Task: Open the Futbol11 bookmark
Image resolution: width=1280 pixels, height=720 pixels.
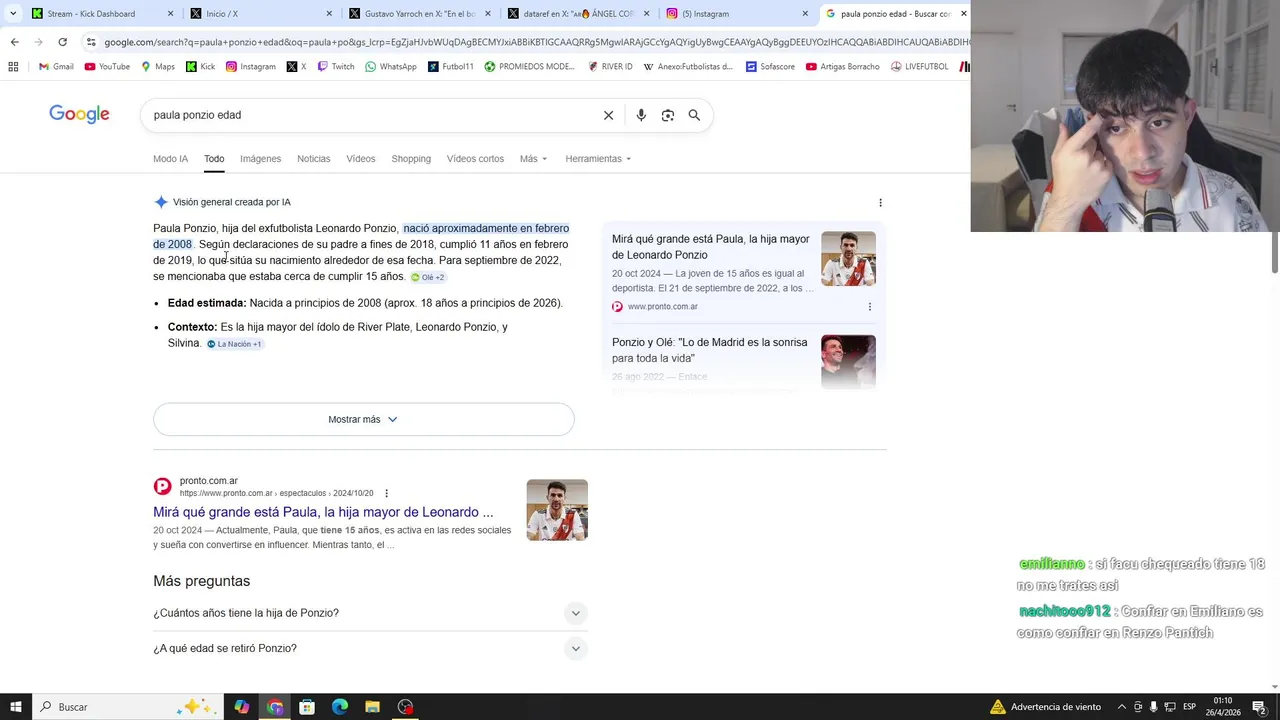Action: tap(451, 67)
